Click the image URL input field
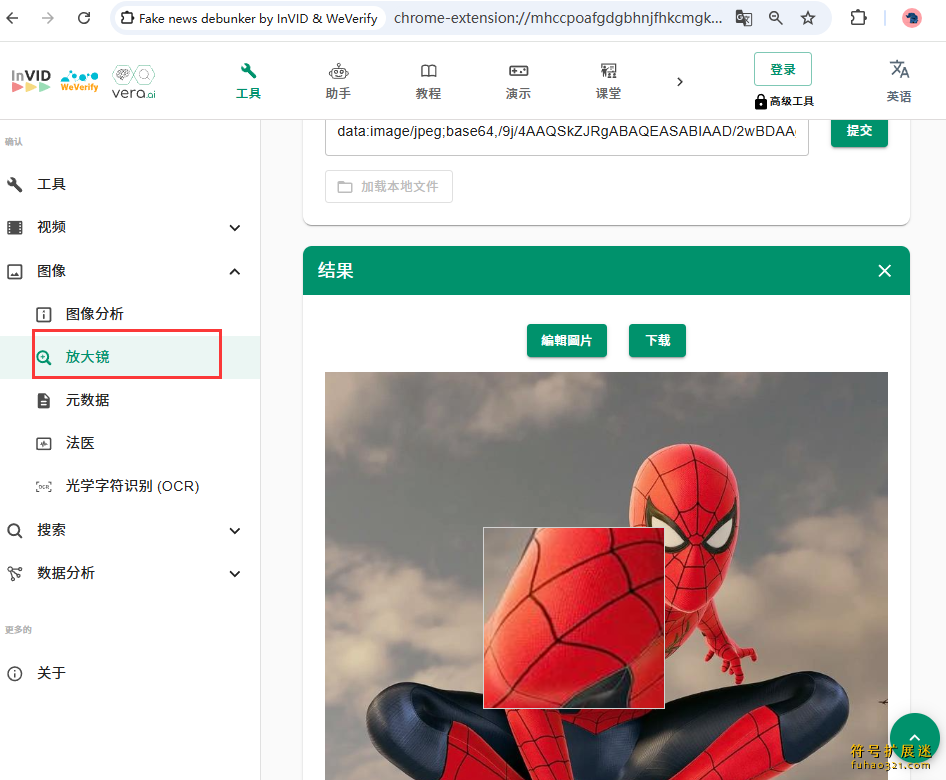The image size is (946, 780). tap(567, 136)
